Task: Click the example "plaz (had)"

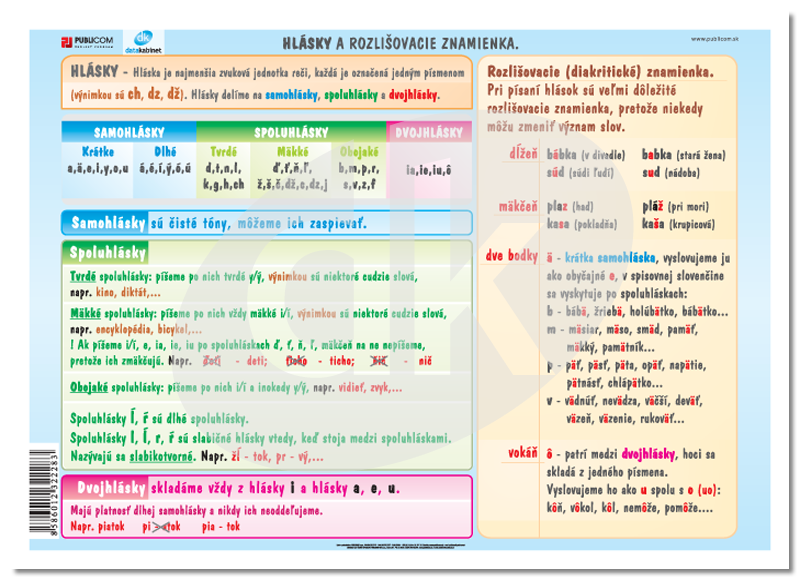Action: tap(570, 207)
